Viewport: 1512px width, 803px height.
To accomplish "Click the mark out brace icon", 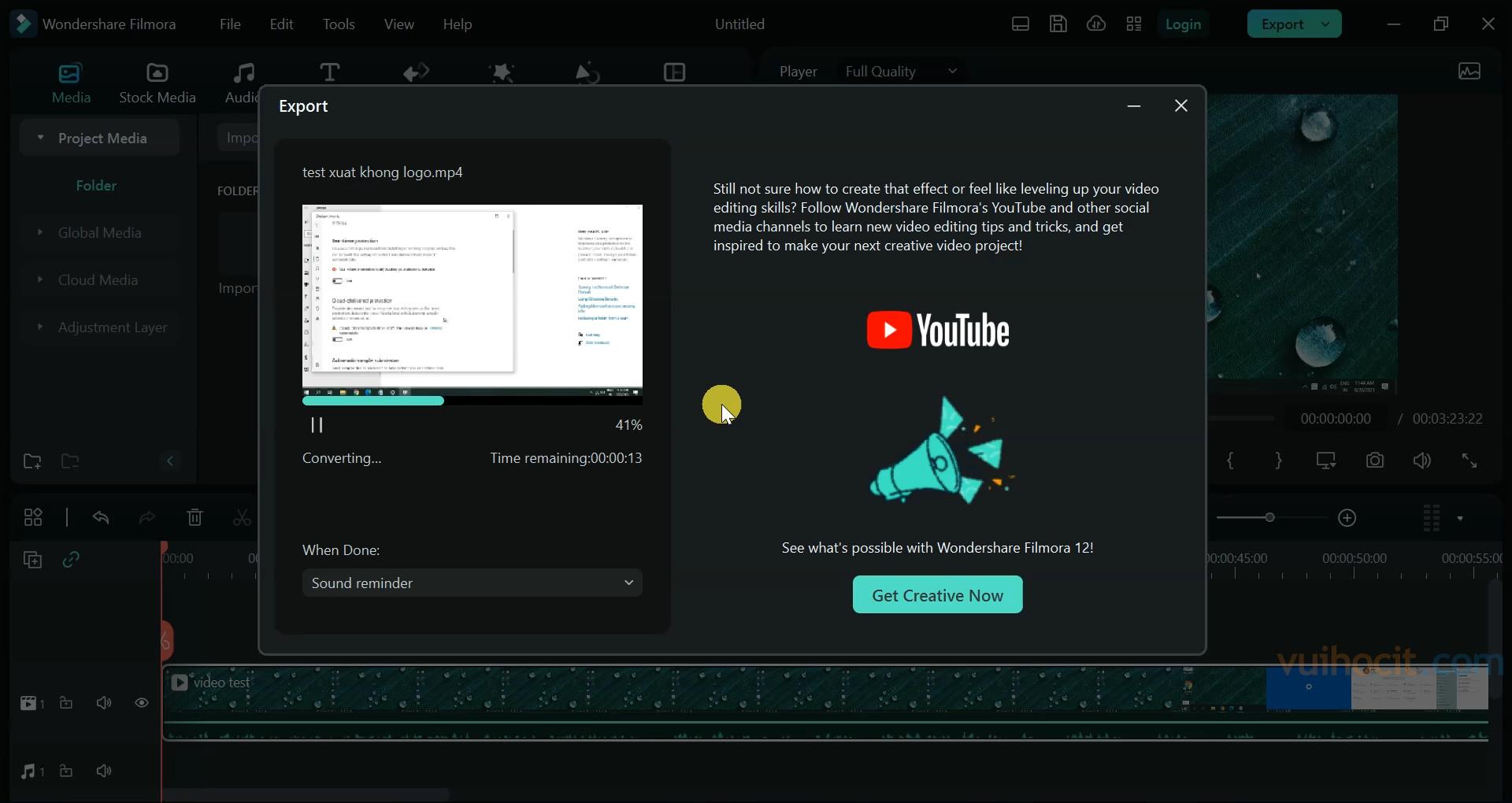I will (1279, 461).
